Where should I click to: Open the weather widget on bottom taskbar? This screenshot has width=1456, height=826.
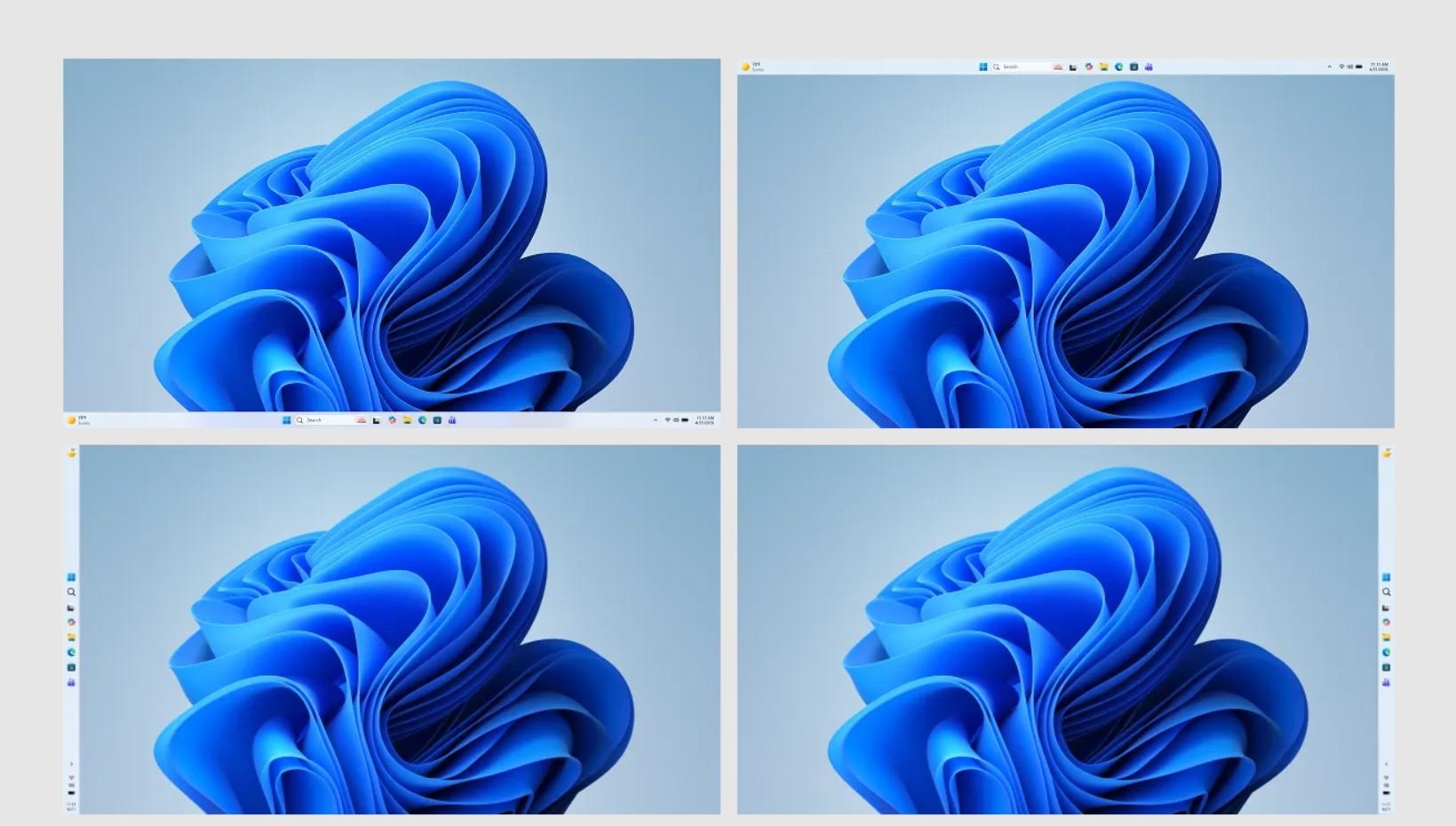pyautogui.click(x=78, y=420)
